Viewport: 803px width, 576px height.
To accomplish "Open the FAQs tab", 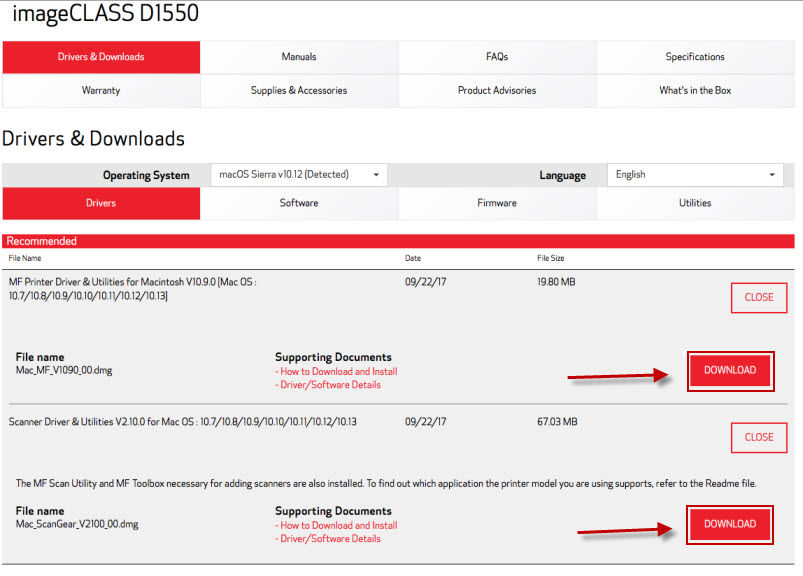I will tap(497, 57).
